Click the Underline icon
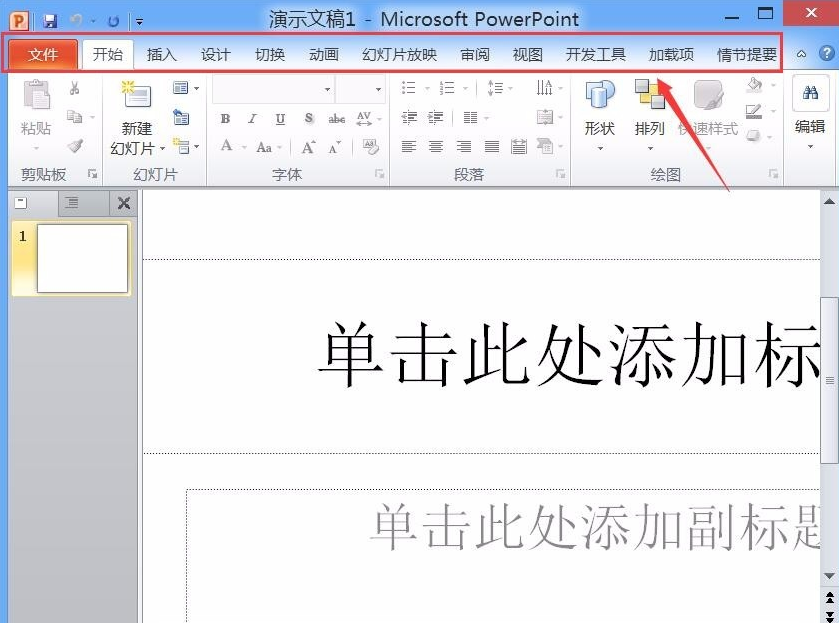 point(281,119)
